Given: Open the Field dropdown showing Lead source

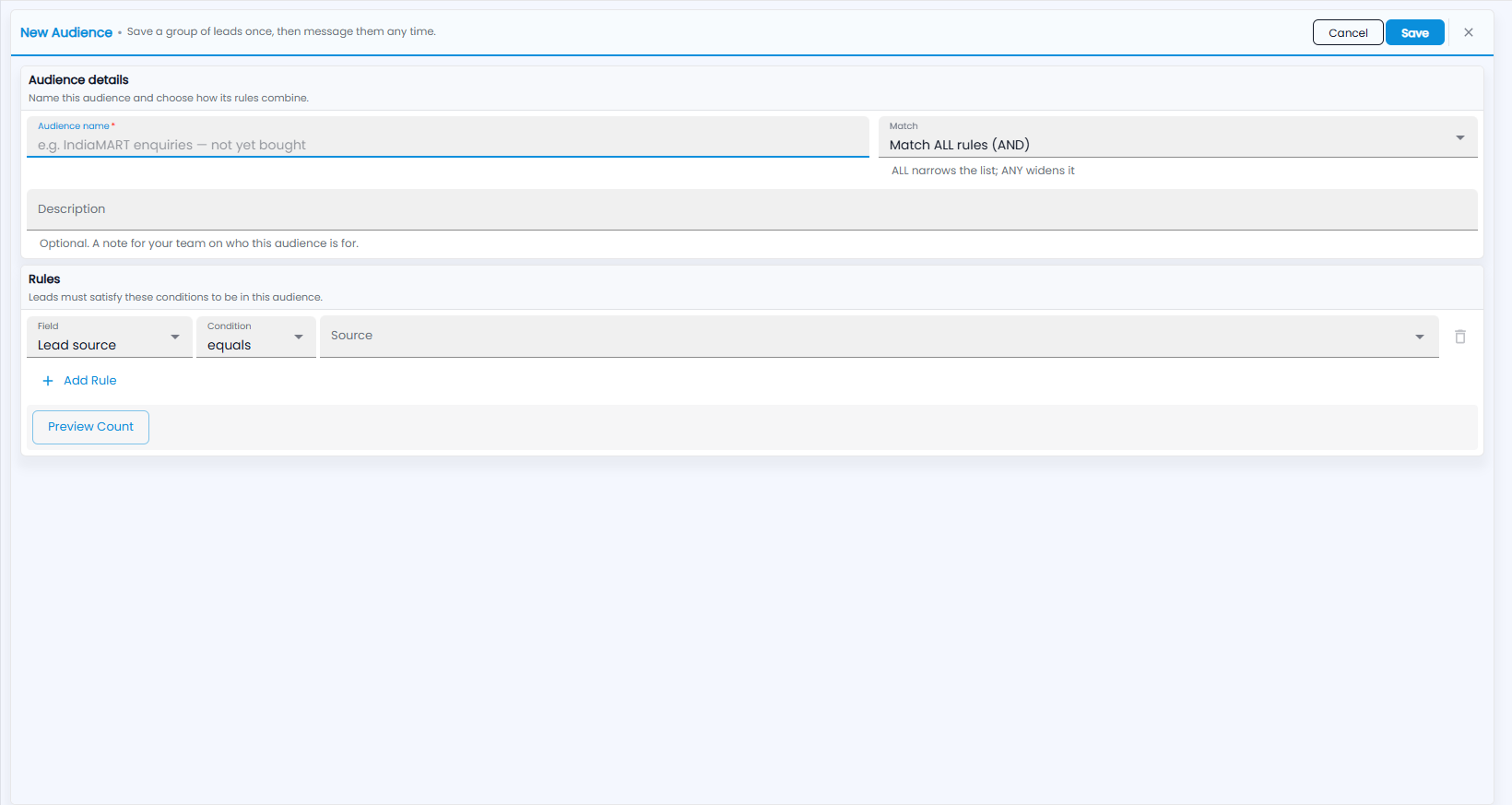Looking at the screenshot, I should (x=110, y=337).
